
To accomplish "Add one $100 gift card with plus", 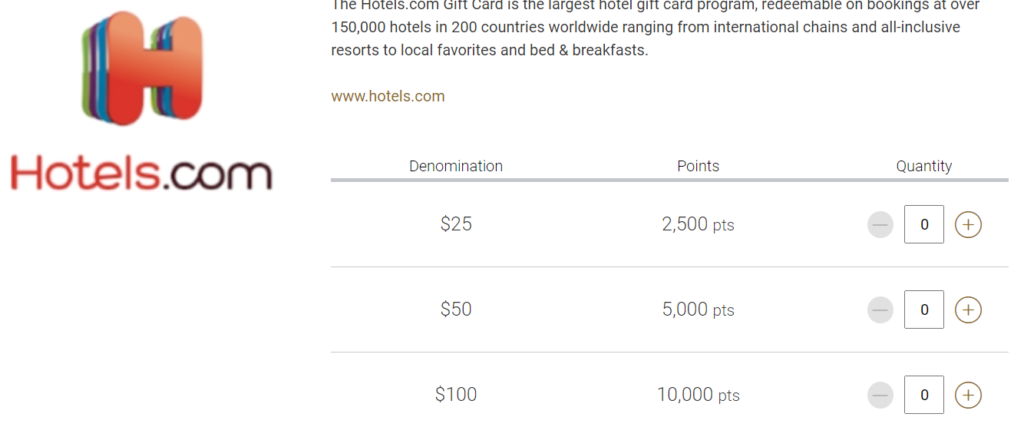I will pos(968,395).
